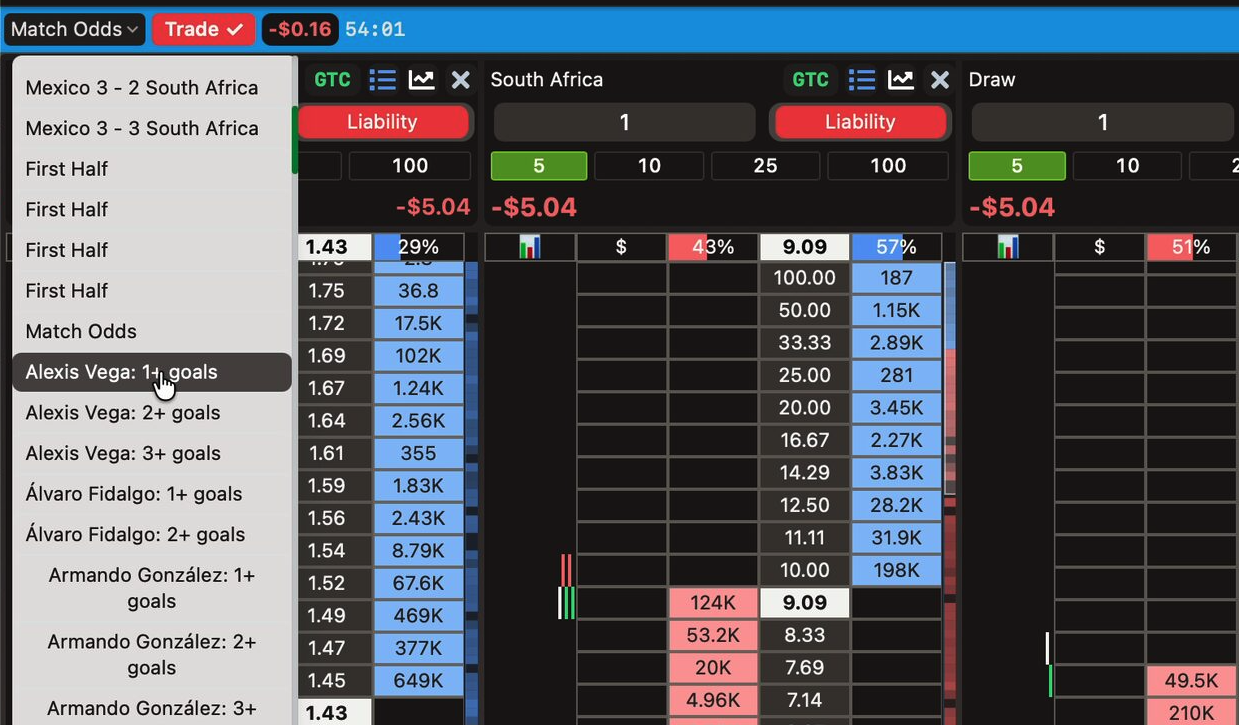Select Álvaro Fidalgo: 2+ goals market
The image size is (1239, 725).
pos(152,534)
